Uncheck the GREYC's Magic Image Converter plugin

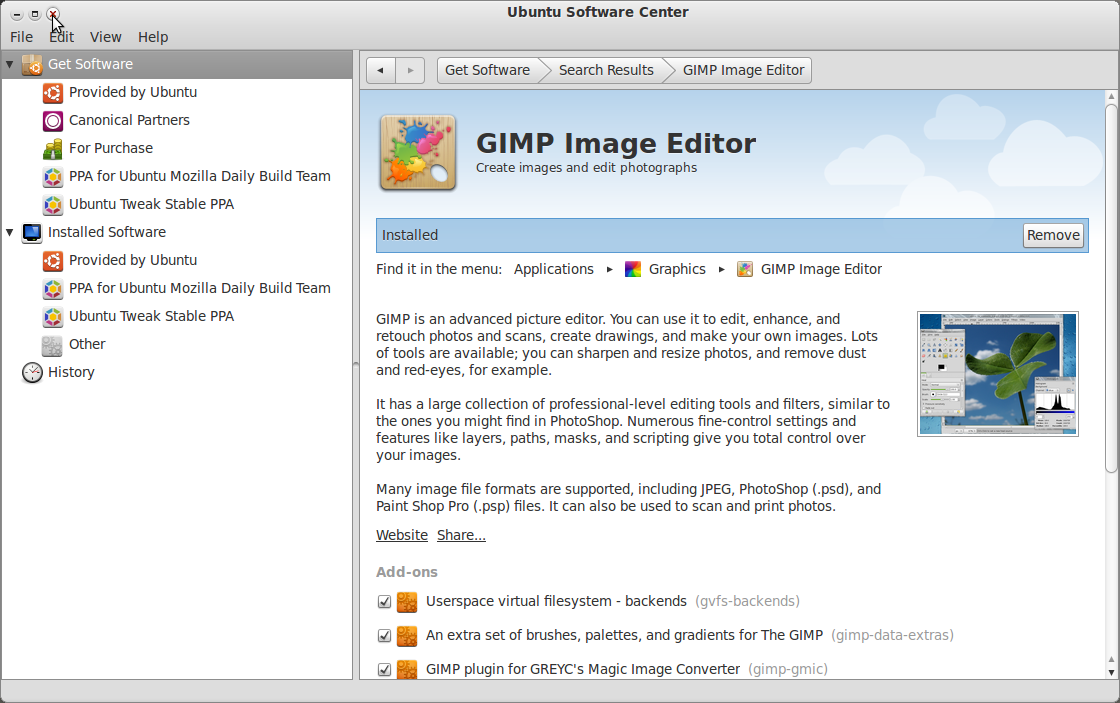tap(384, 669)
